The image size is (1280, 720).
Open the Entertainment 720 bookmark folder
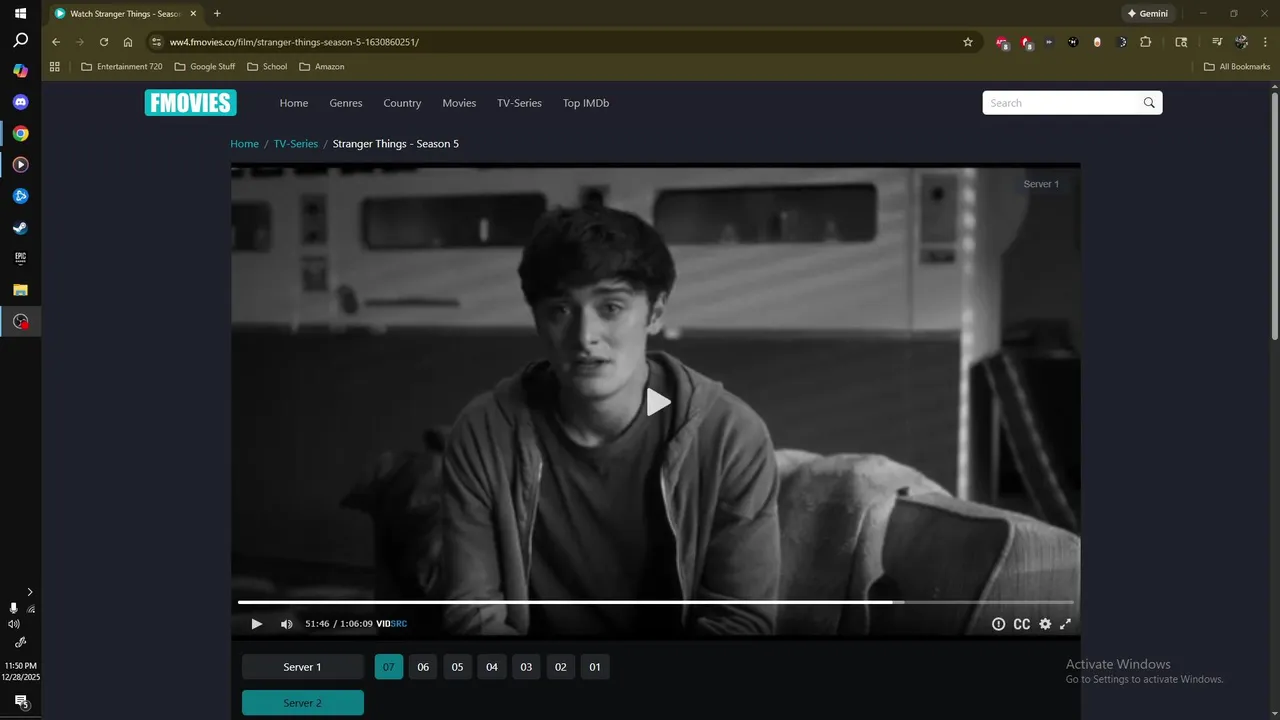(121, 67)
